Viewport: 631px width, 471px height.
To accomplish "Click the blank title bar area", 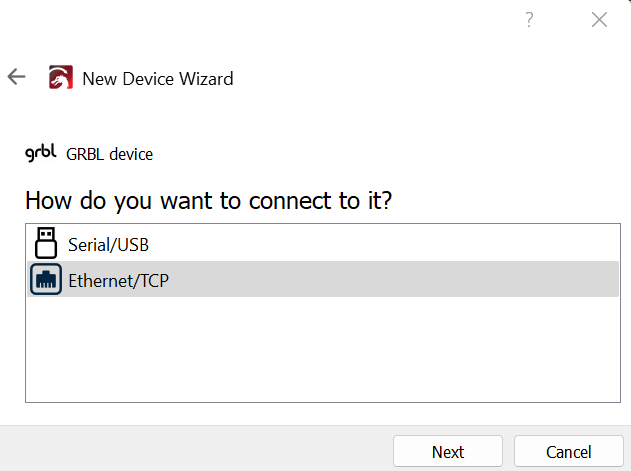I will point(260,20).
